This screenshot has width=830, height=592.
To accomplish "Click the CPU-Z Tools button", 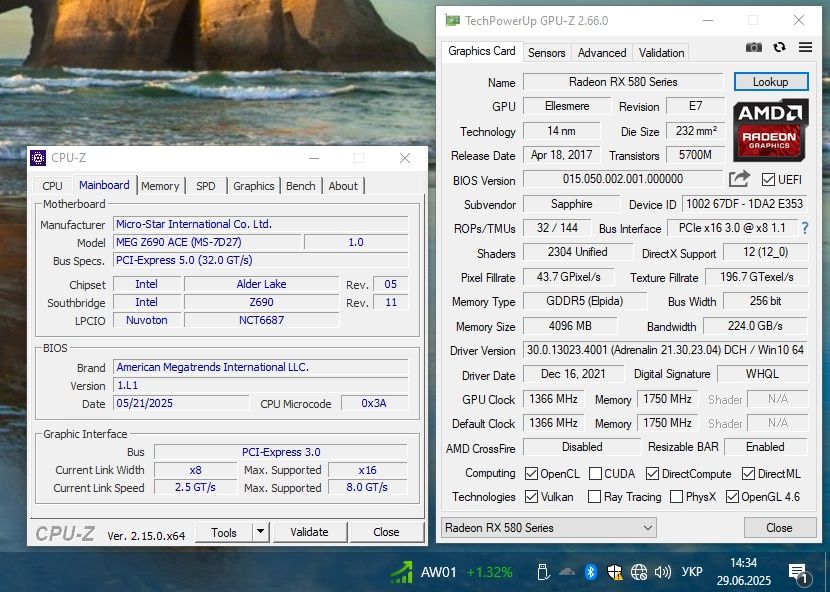I will pyautogui.click(x=224, y=532).
